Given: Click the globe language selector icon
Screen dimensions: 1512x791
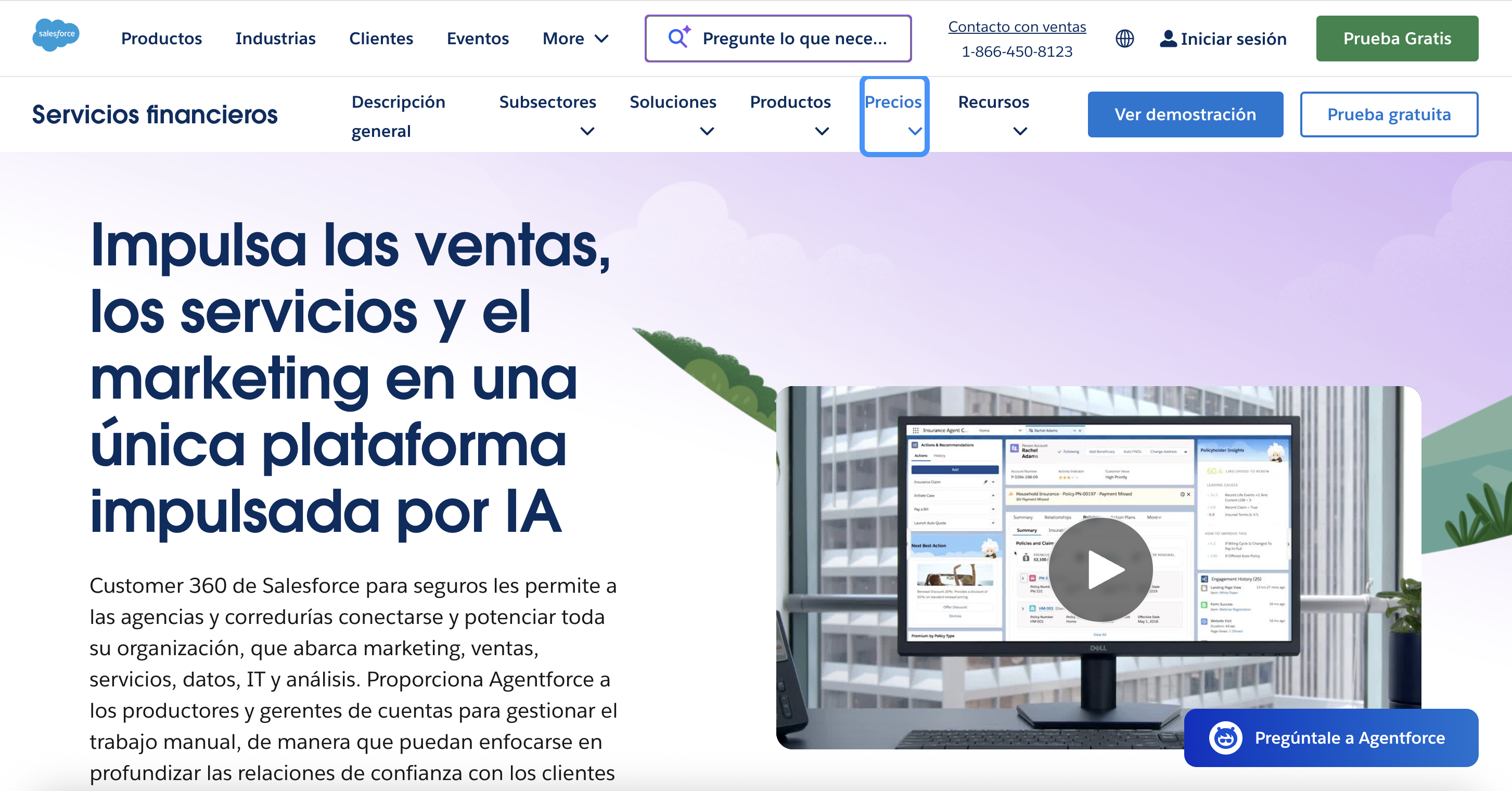Looking at the screenshot, I should coord(1124,39).
